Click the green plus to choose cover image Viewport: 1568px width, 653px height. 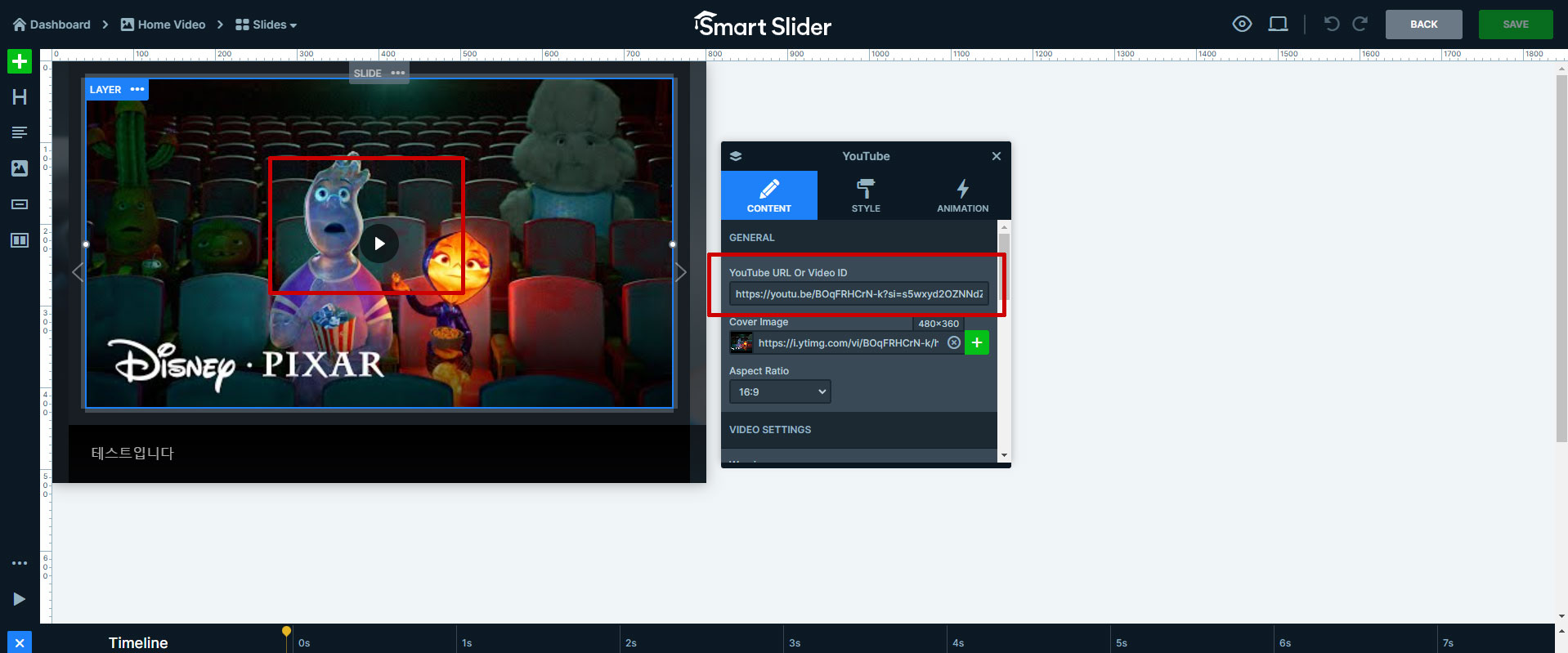click(977, 342)
